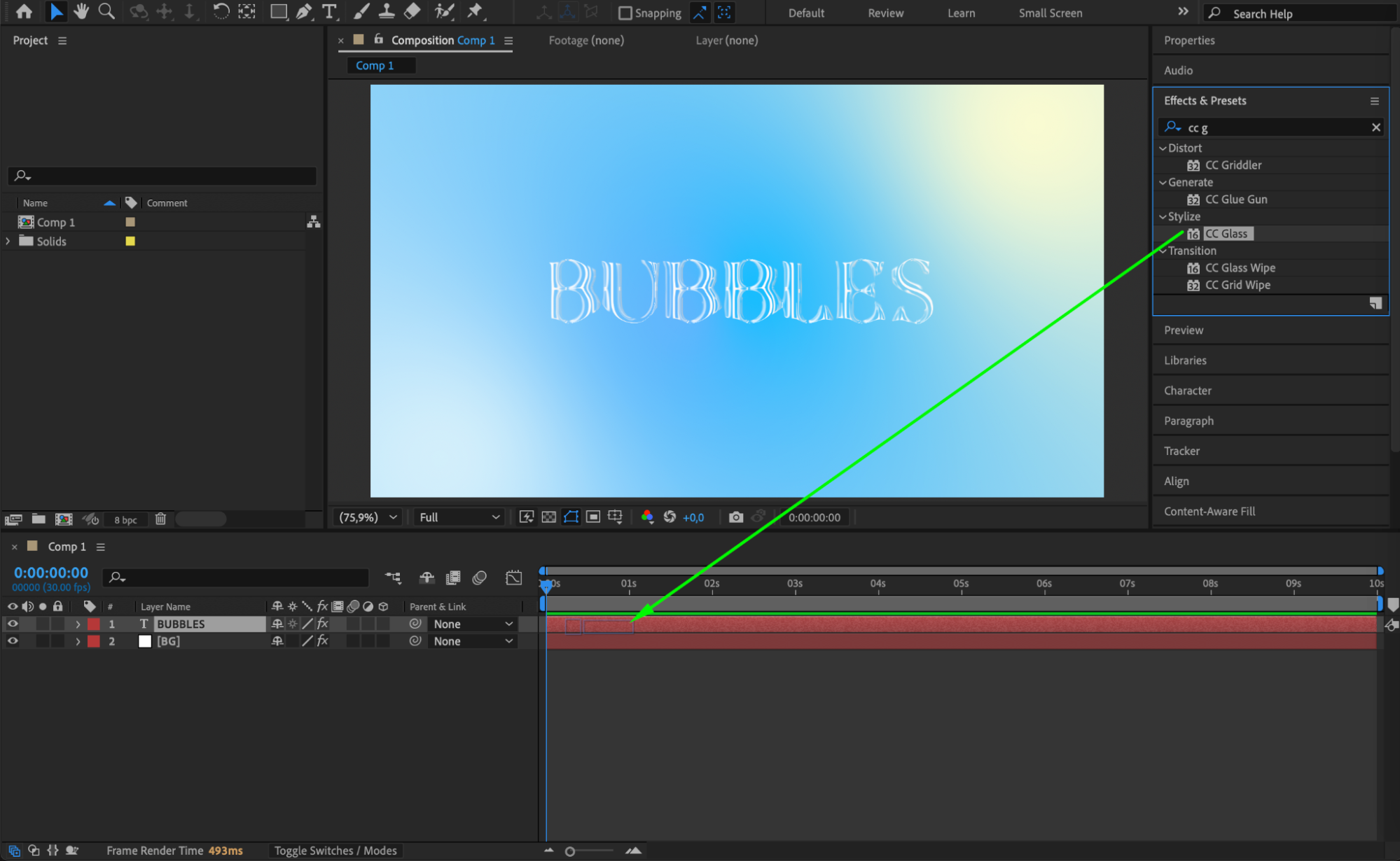Click the 8 bpc color depth button
Screen dimensions: 1400x861
coord(125,519)
